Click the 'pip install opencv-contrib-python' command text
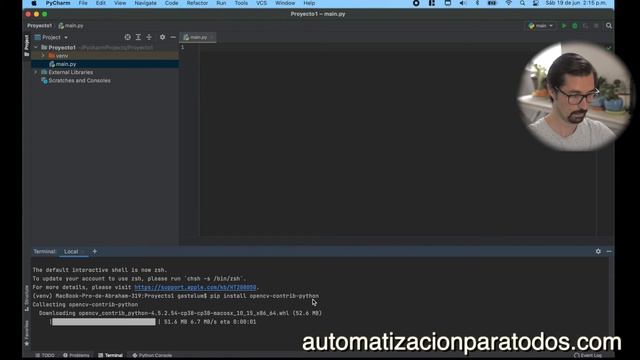The height and width of the screenshot is (360, 640). 264,296
